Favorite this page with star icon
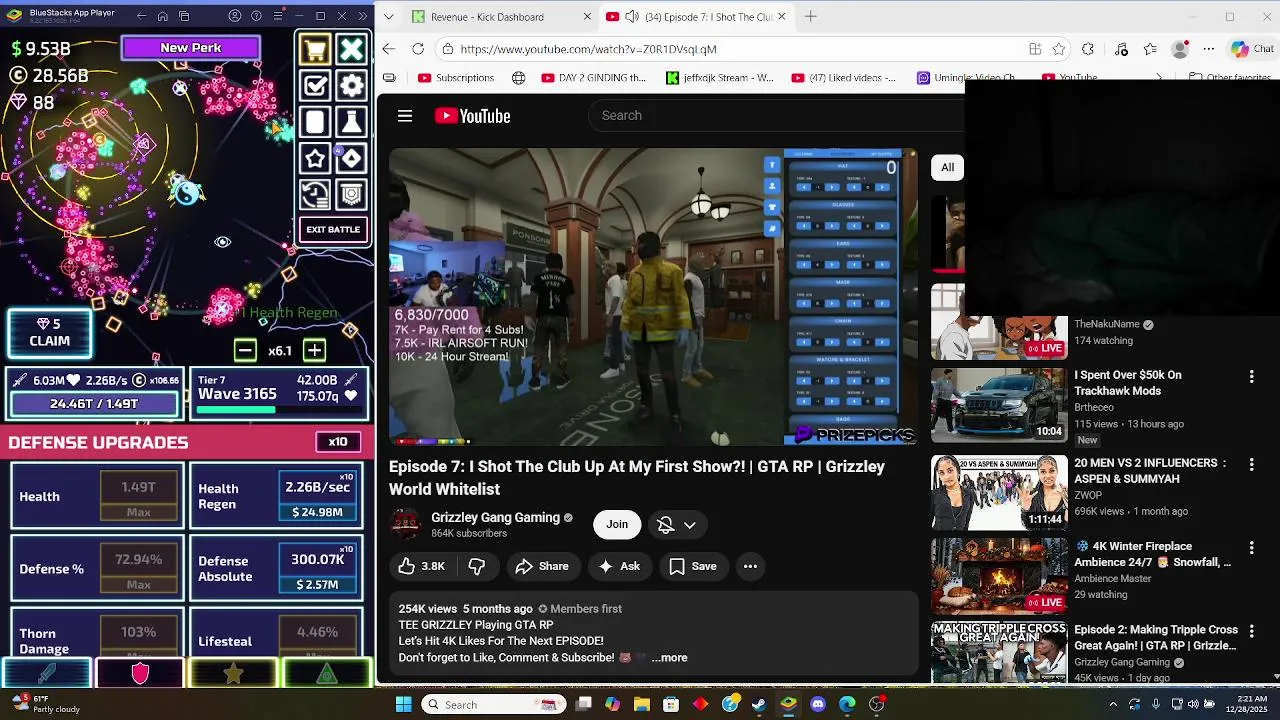1280x720 pixels. click(x=1059, y=49)
